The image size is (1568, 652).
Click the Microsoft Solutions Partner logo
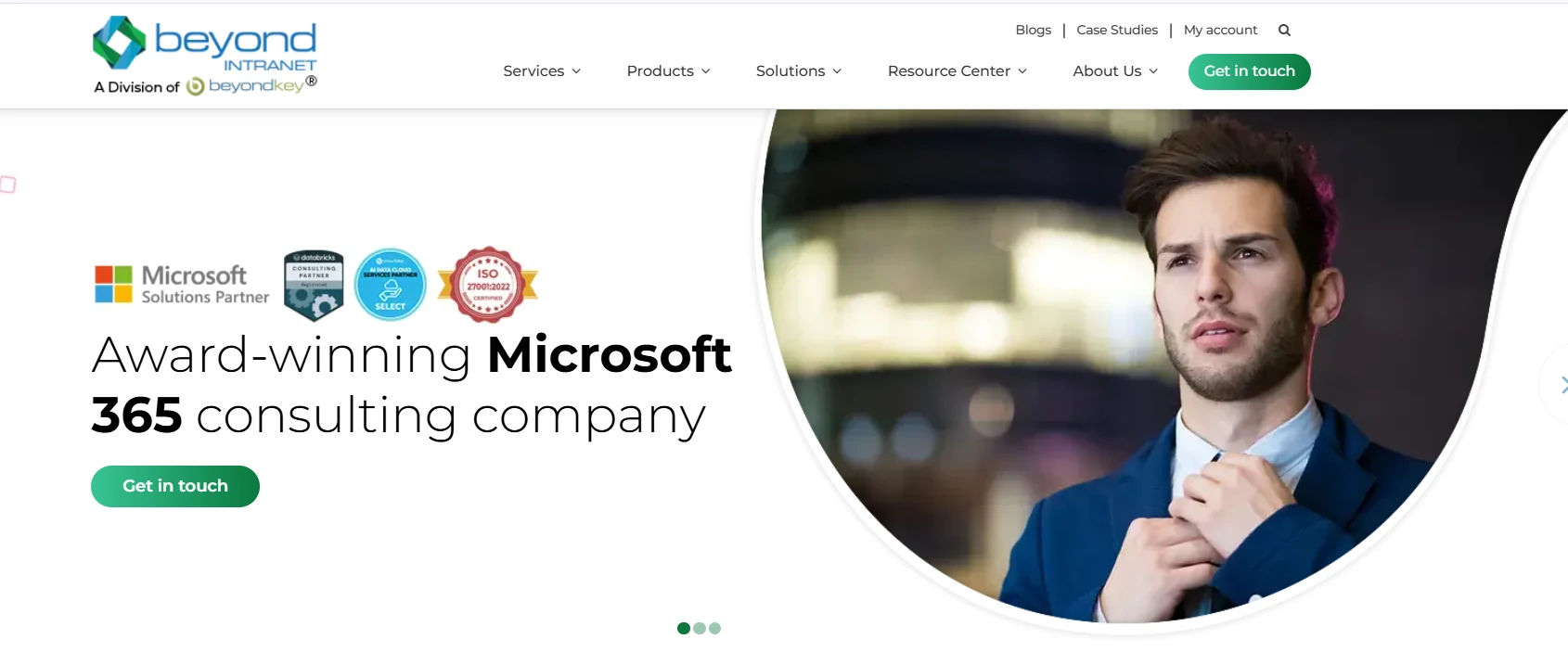pos(182,285)
